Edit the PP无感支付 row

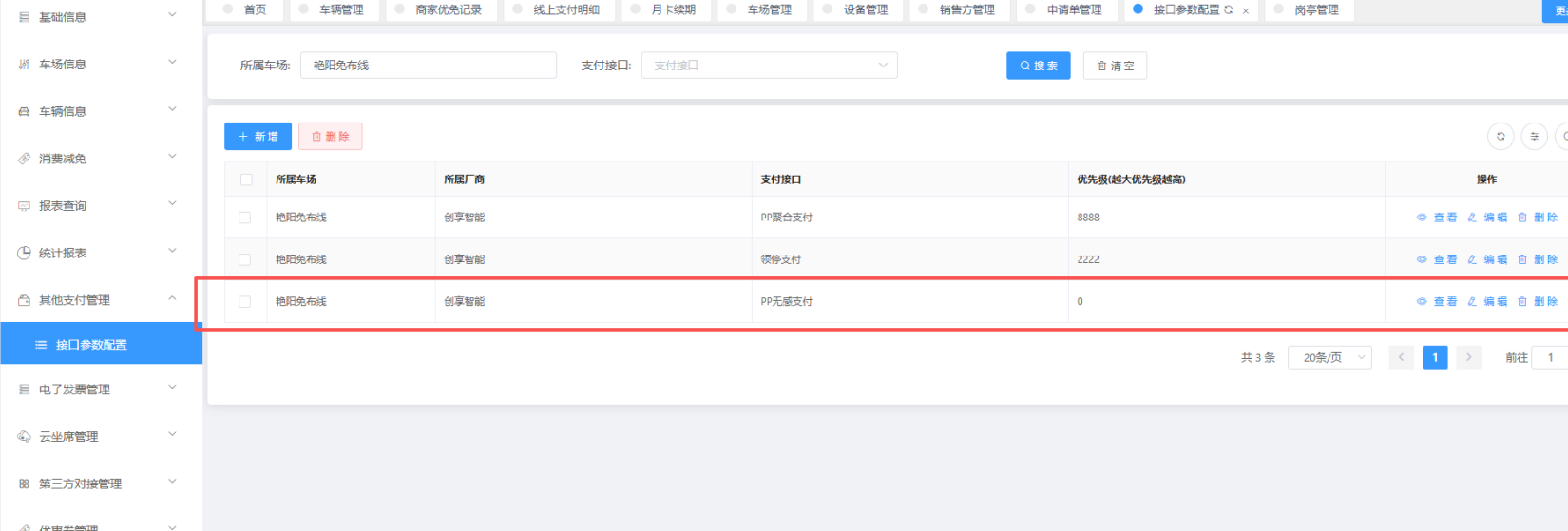pyautogui.click(x=1487, y=301)
